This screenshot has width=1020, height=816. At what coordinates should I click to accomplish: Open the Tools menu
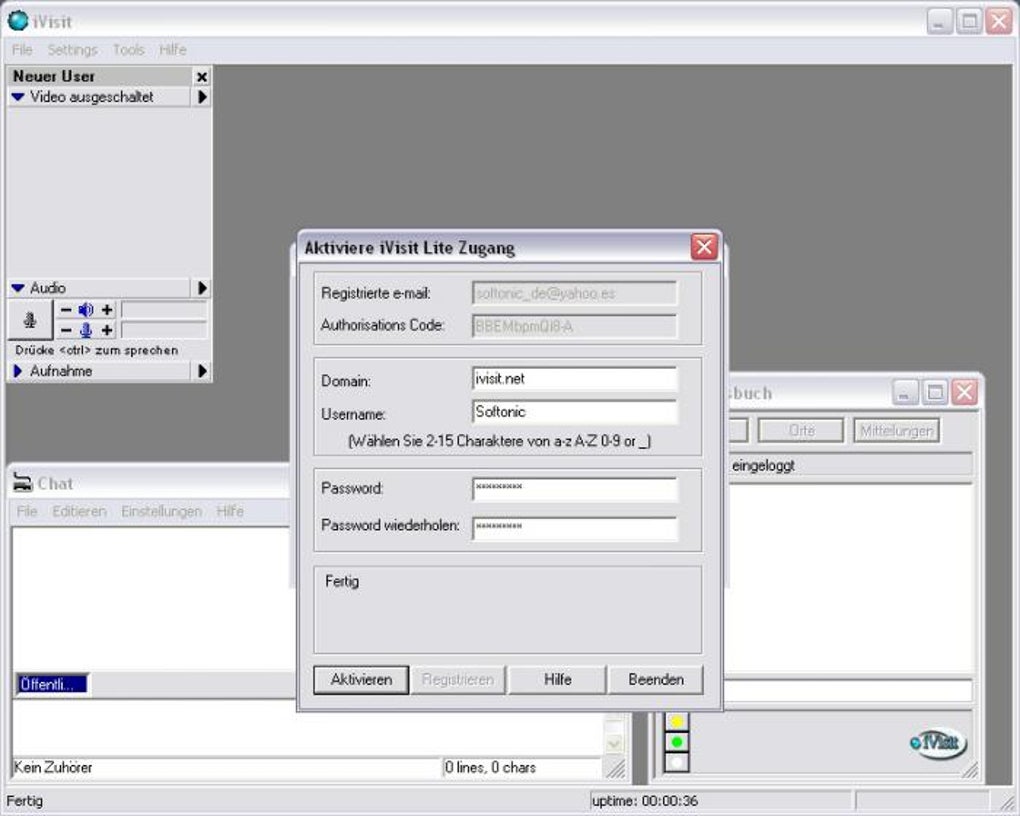point(128,49)
